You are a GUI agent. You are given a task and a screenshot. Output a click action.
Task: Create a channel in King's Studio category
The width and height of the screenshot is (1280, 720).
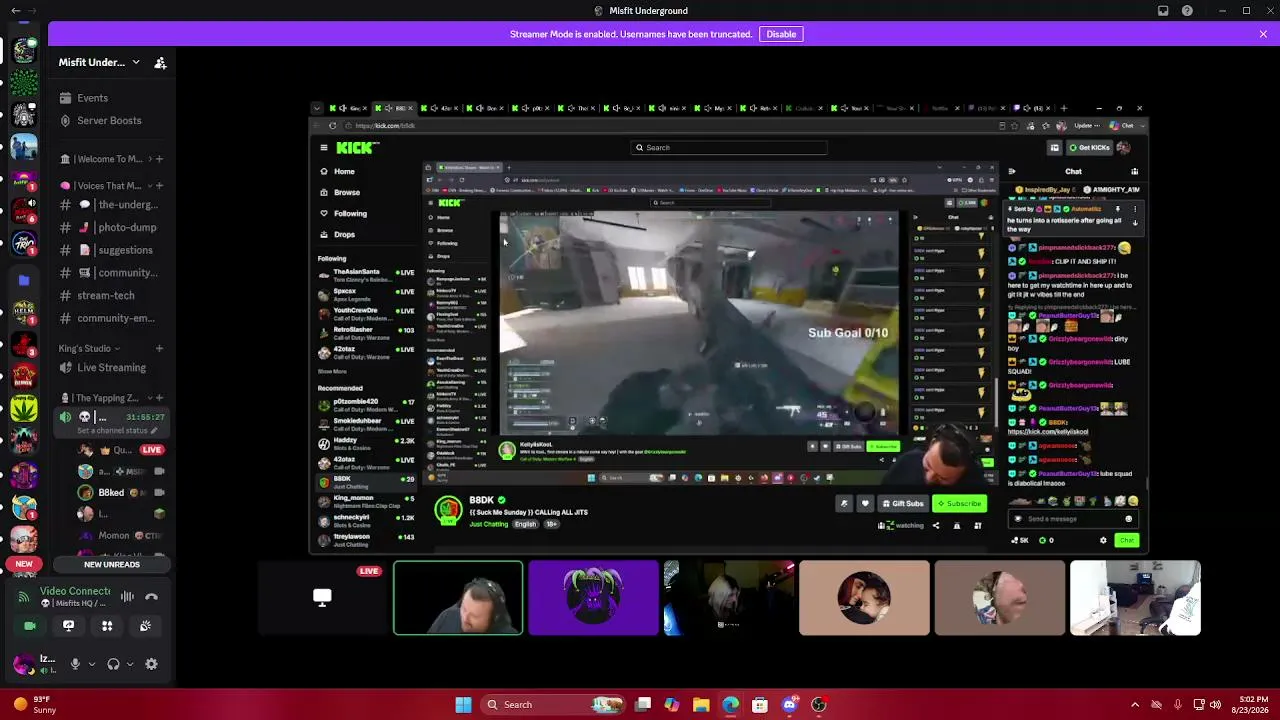(x=159, y=349)
